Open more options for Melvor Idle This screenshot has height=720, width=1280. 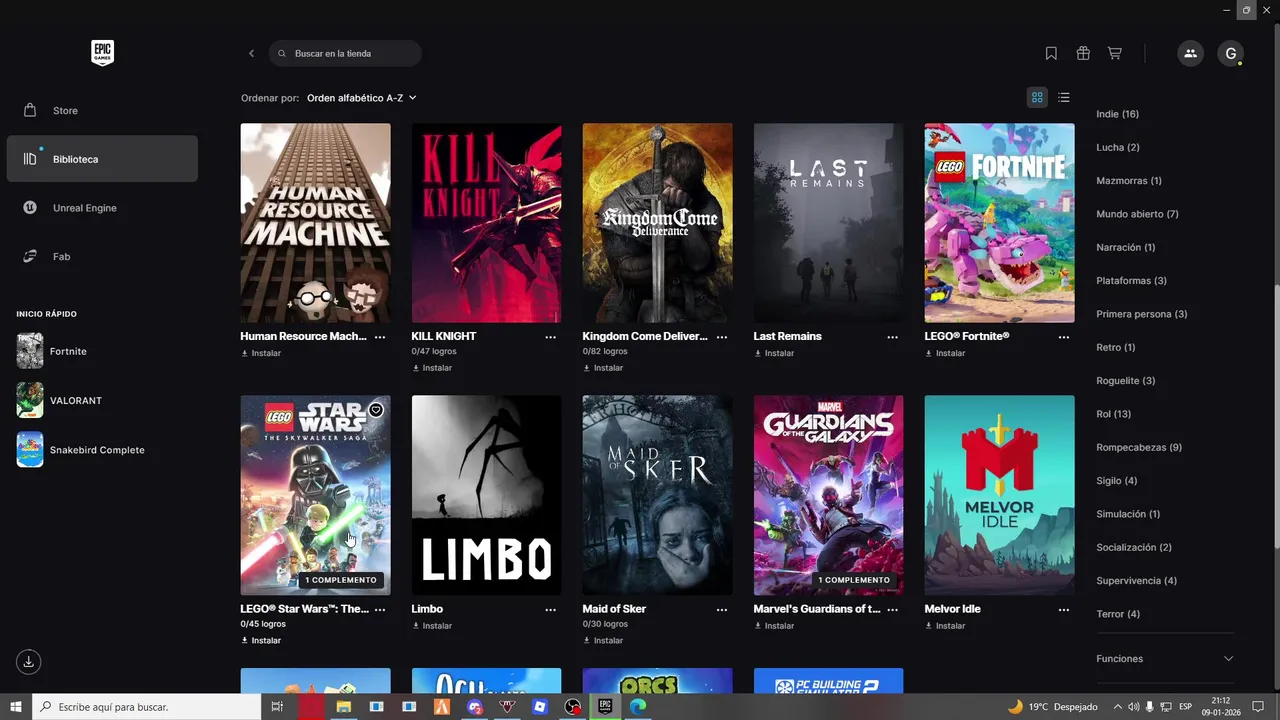(x=1064, y=609)
